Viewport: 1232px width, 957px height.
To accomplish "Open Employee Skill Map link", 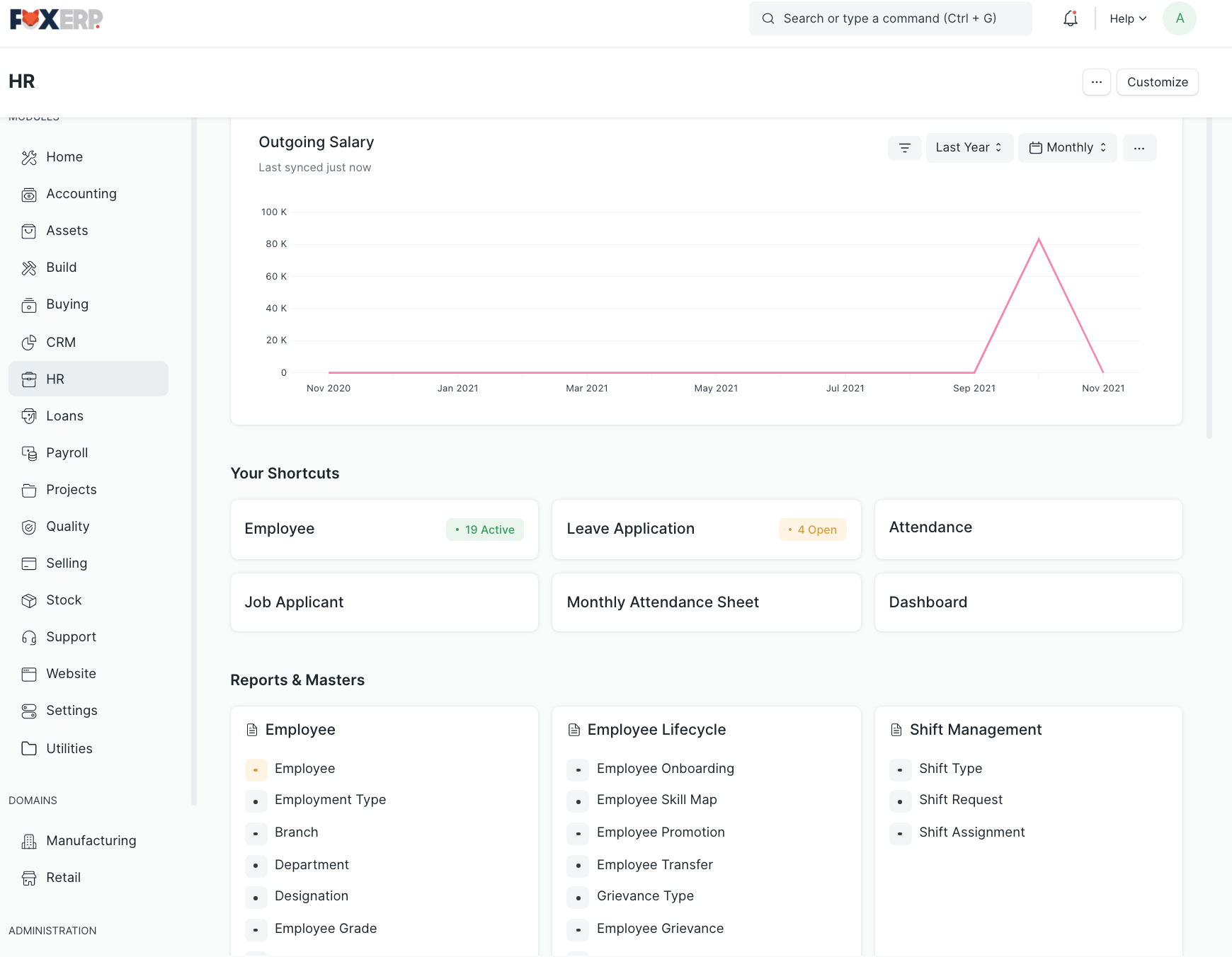I will (657, 800).
